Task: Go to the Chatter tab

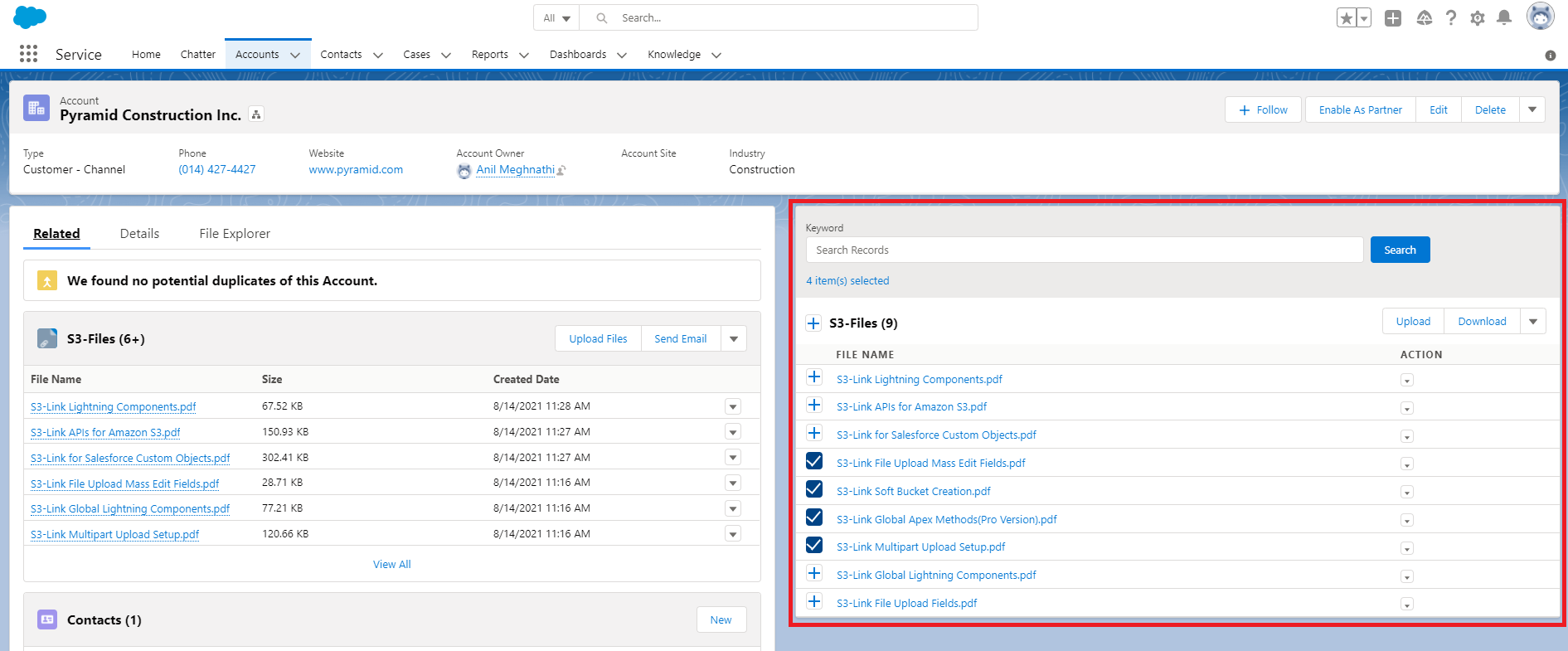Action: [x=198, y=55]
